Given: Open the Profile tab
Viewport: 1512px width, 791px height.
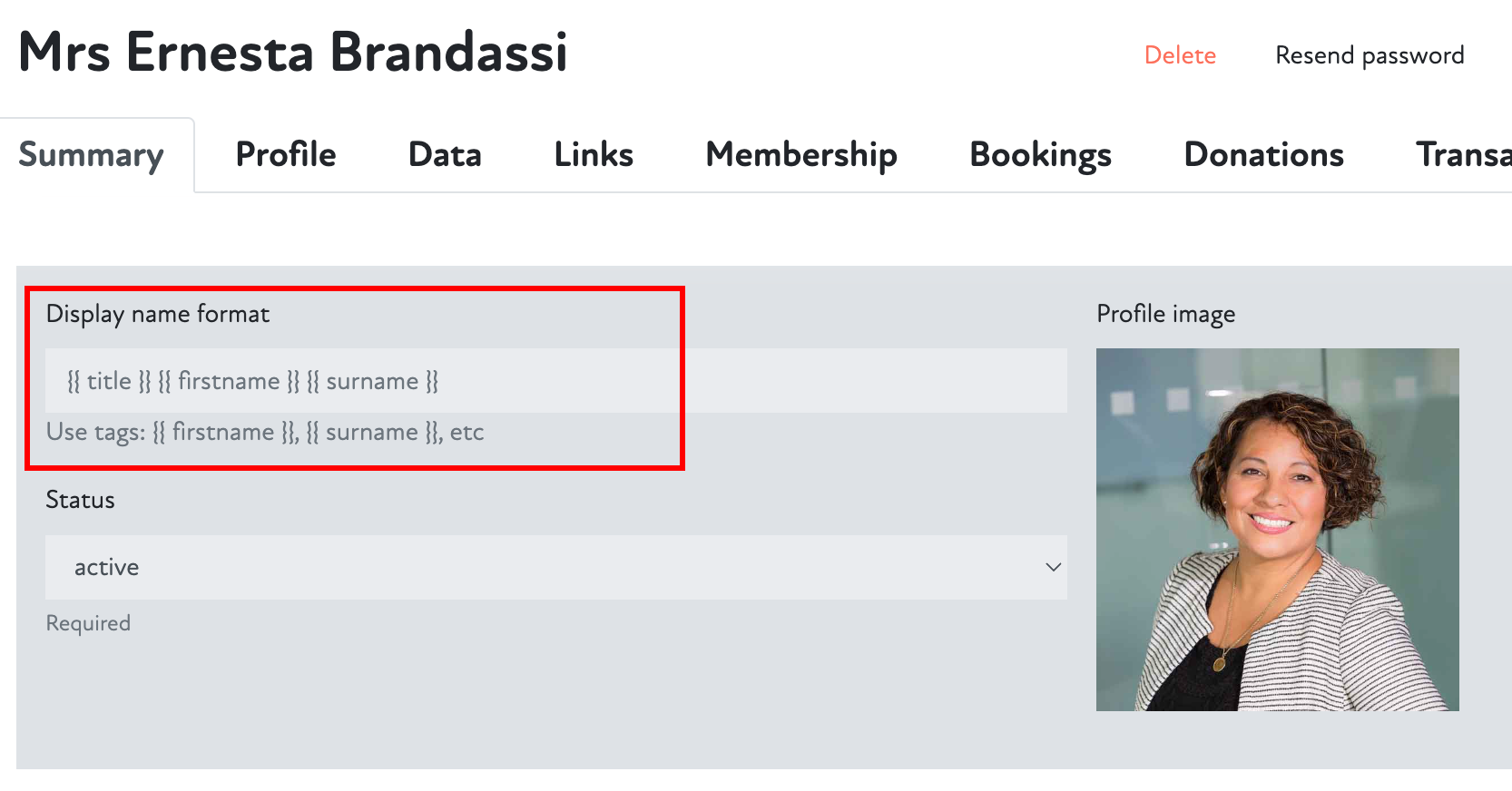Looking at the screenshot, I should coord(286,155).
